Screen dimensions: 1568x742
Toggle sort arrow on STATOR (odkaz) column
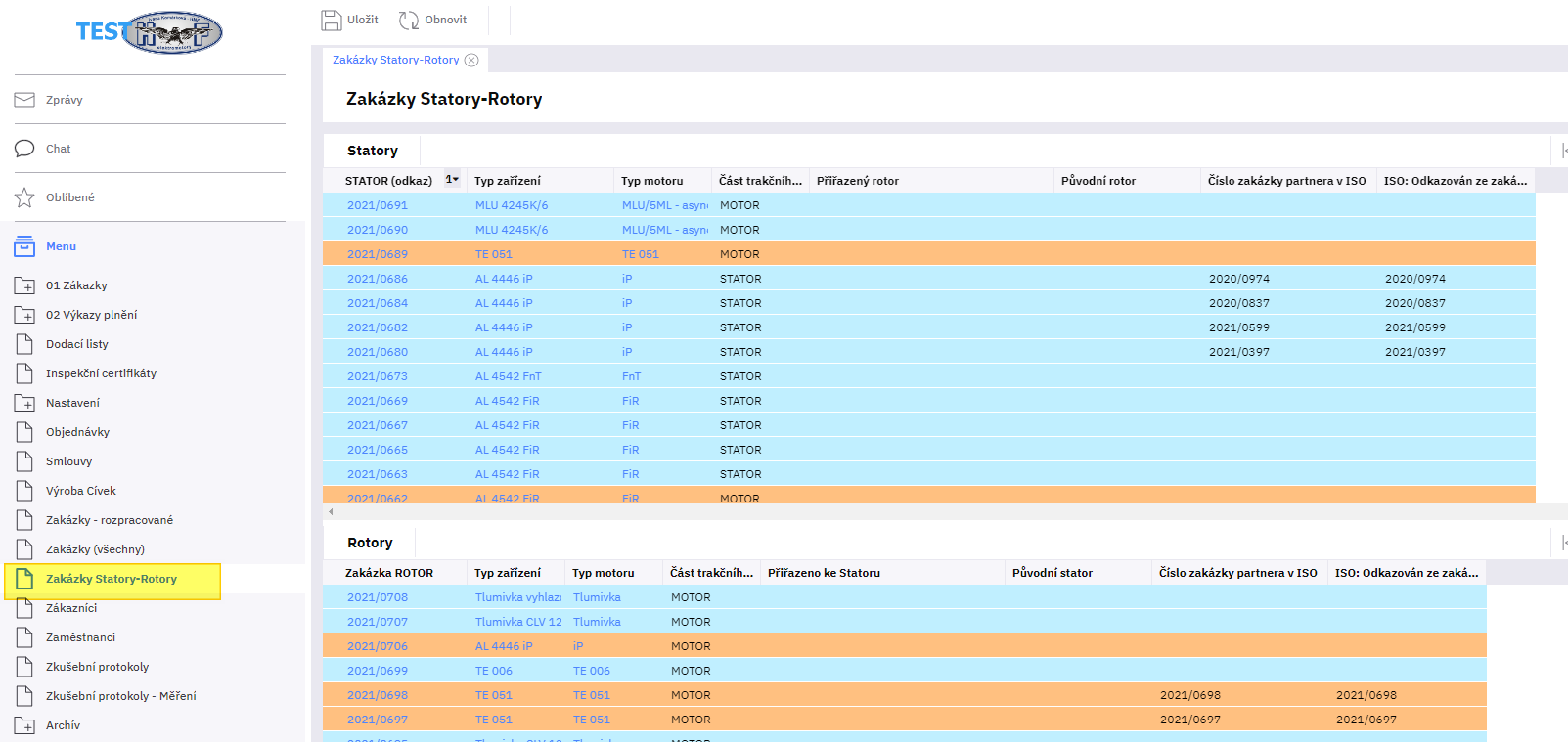(x=452, y=180)
